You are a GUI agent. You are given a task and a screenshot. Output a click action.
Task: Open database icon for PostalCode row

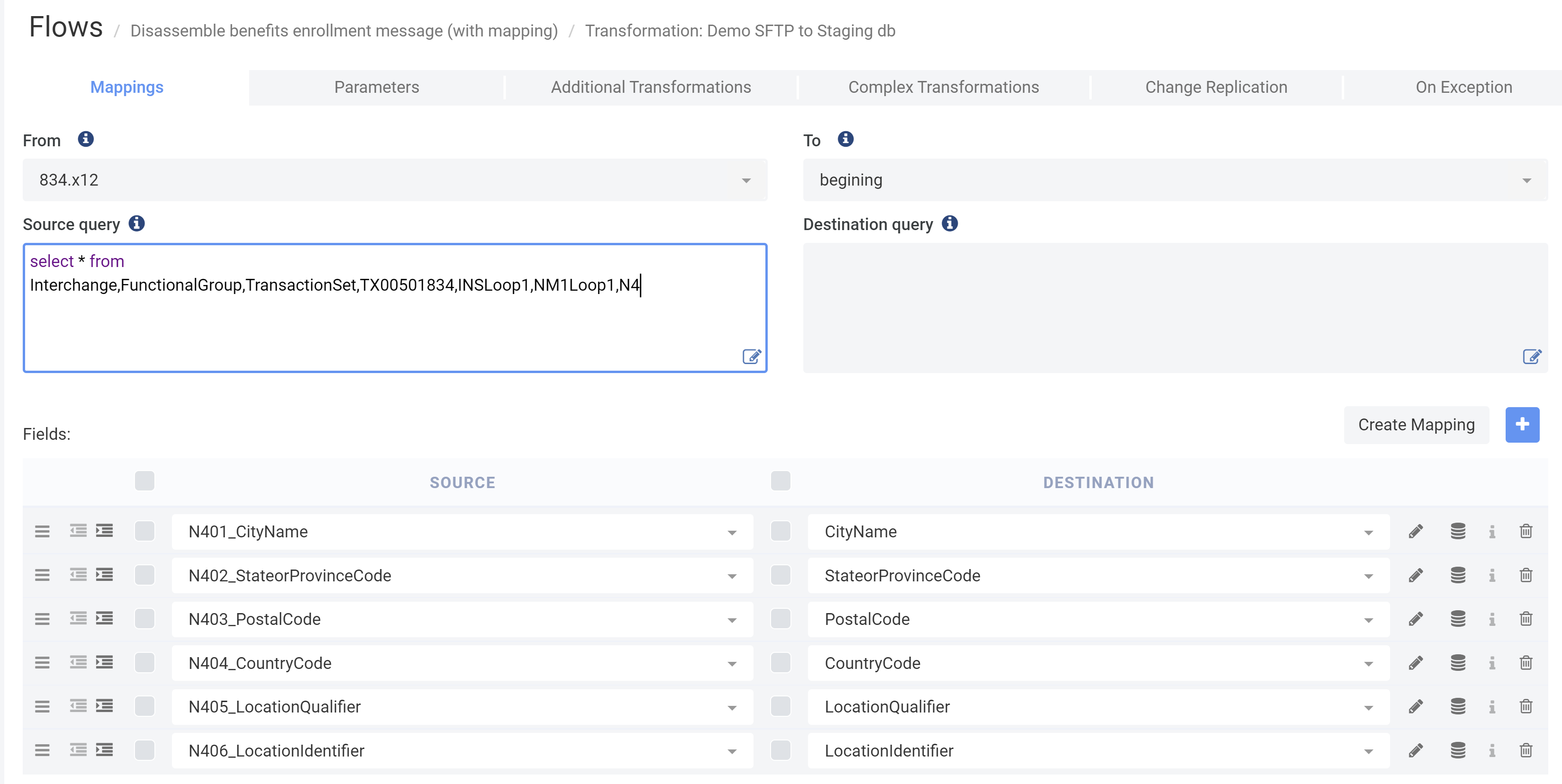point(1458,619)
